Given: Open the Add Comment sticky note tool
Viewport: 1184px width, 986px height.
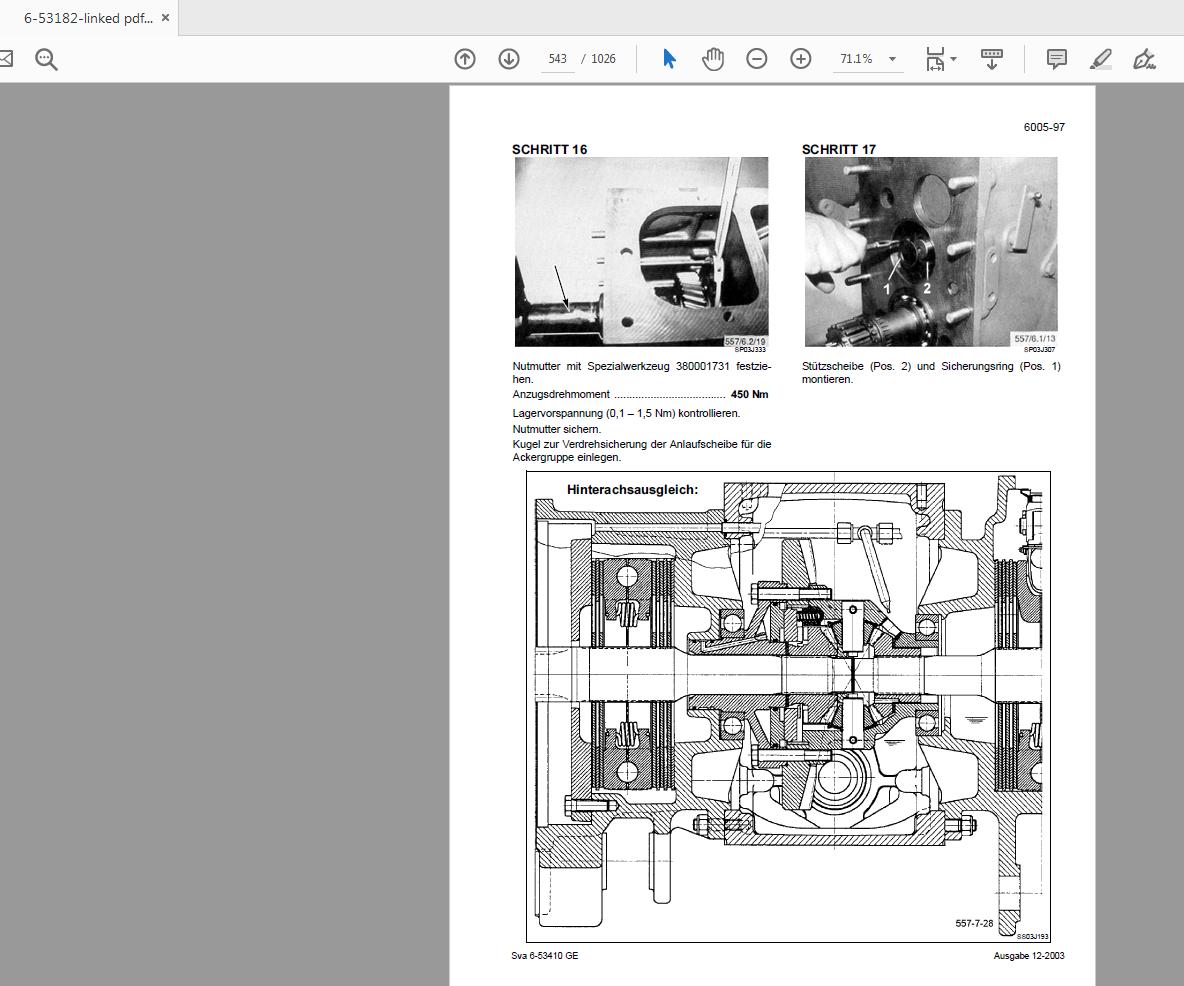Looking at the screenshot, I should click(x=1055, y=59).
